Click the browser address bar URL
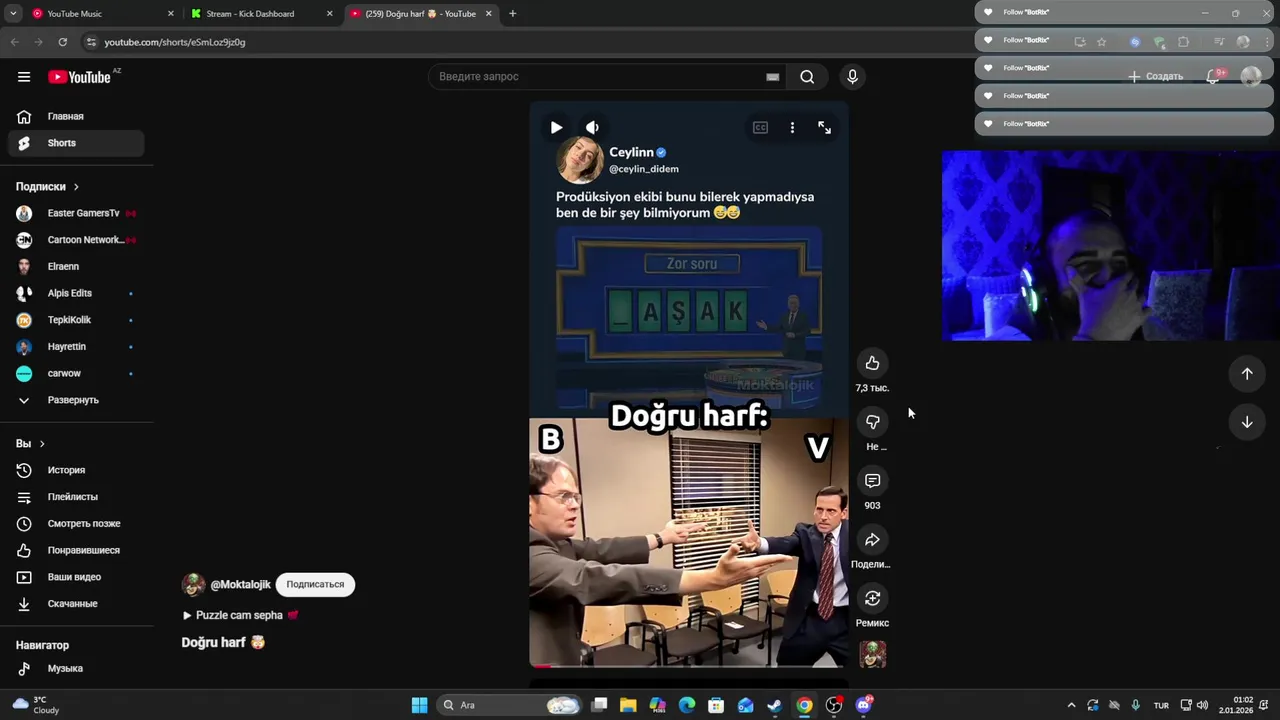The height and width of the screenshot is (720, 1280). click(175, 42)
